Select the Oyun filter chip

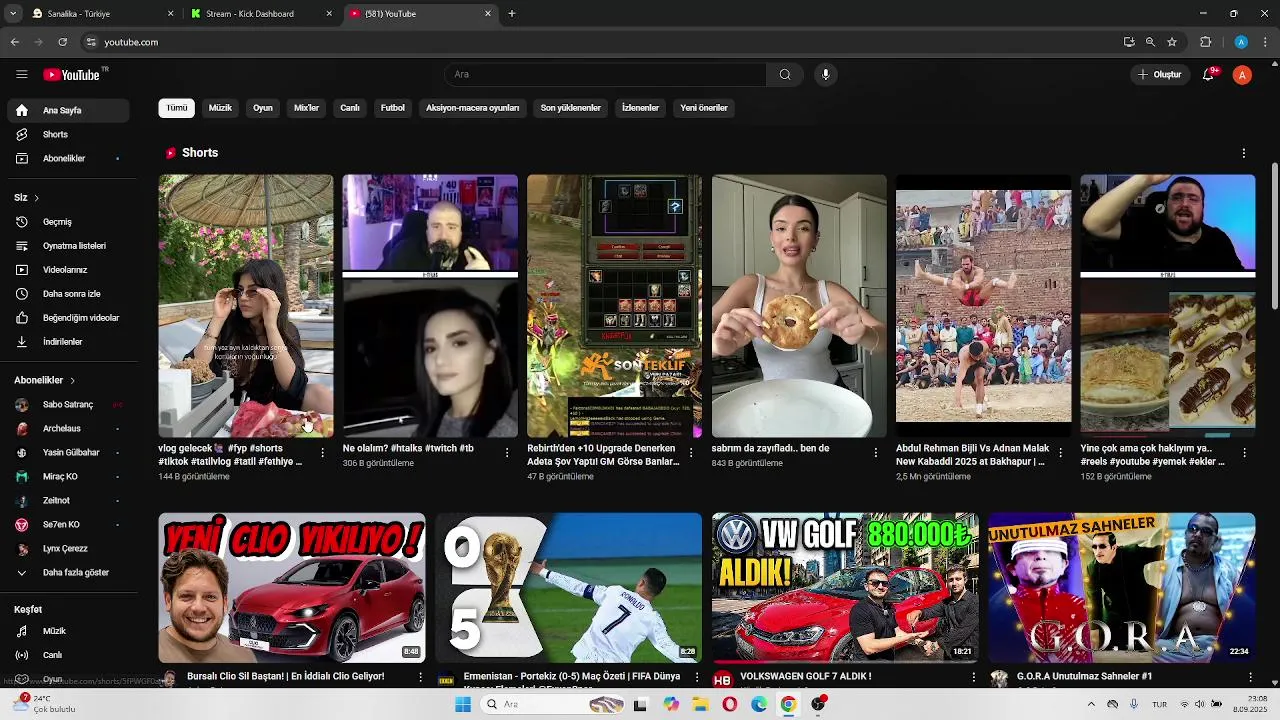click(x=263, y=108)
